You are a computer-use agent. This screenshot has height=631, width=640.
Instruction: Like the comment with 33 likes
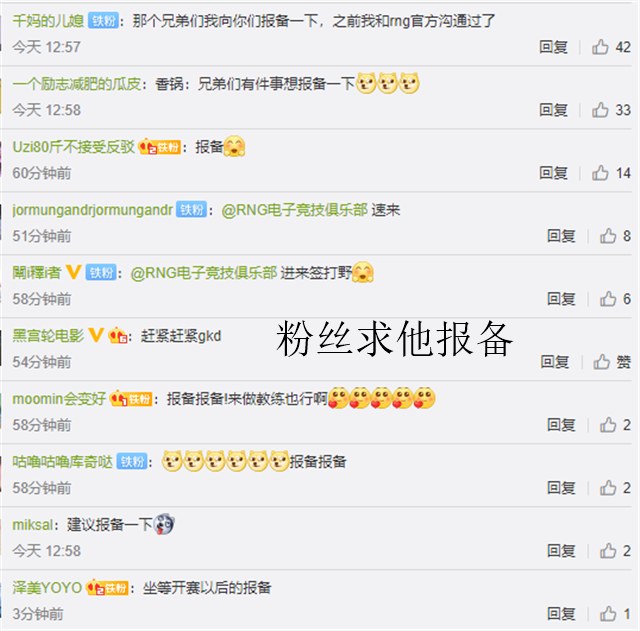pyautogui.click(x=600, y=110)
